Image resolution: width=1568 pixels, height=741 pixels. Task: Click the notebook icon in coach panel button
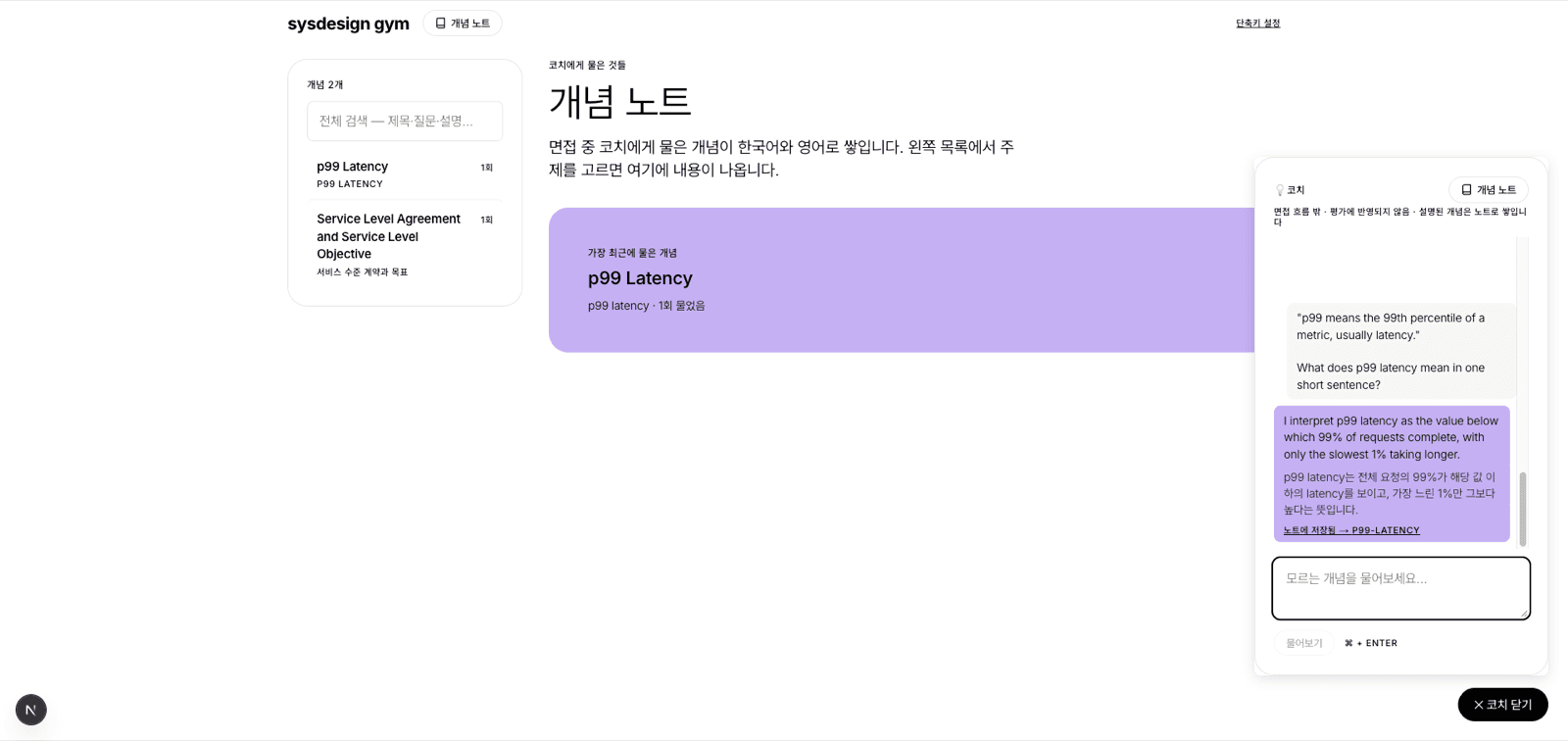[x=1466, y=190]
